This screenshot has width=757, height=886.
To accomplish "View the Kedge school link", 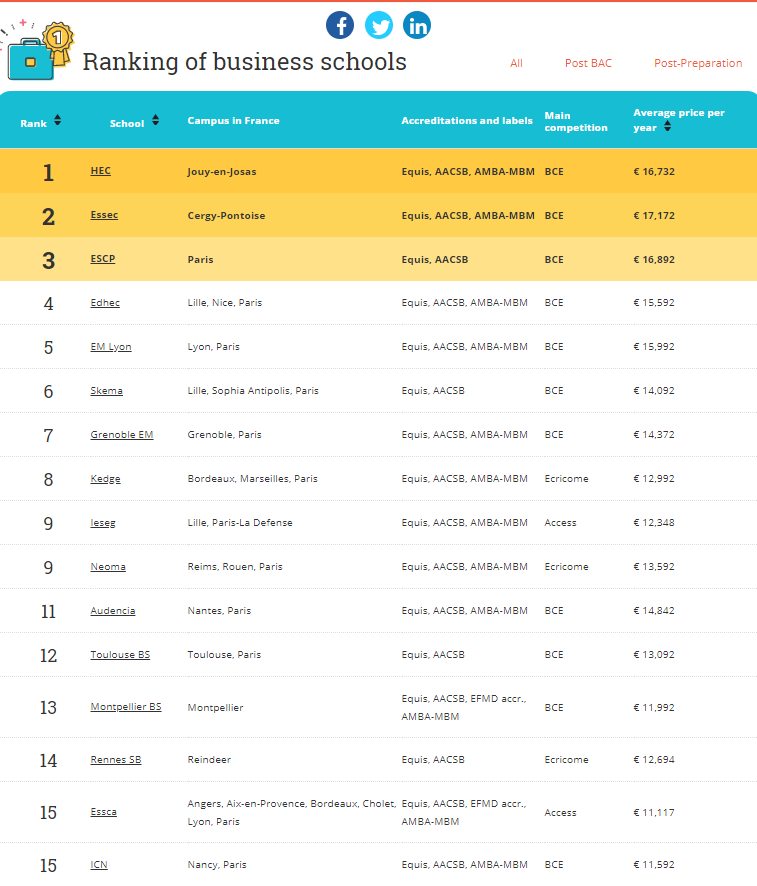I will [x=106, y=479].
